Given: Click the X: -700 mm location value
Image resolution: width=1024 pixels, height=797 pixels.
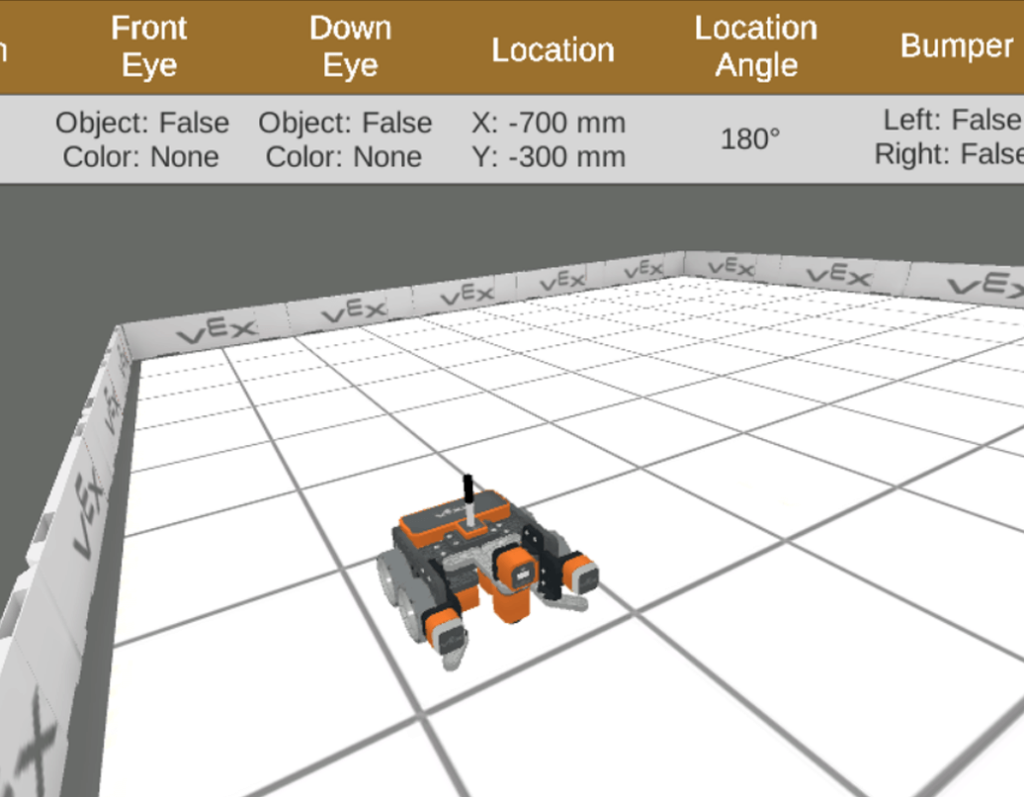Looking at the screenshot, I should point(548,123).
